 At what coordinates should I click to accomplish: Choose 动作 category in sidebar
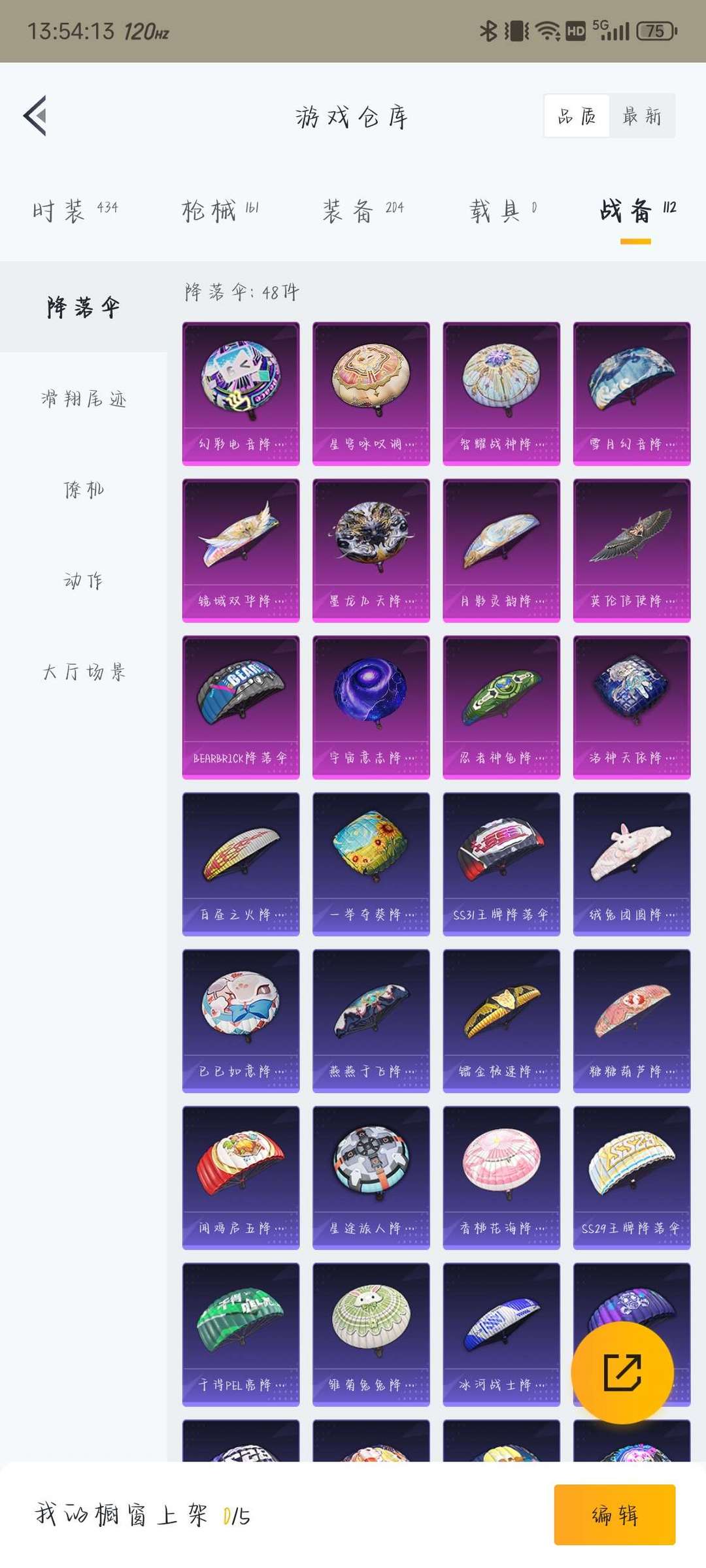(x=84, y=580)
